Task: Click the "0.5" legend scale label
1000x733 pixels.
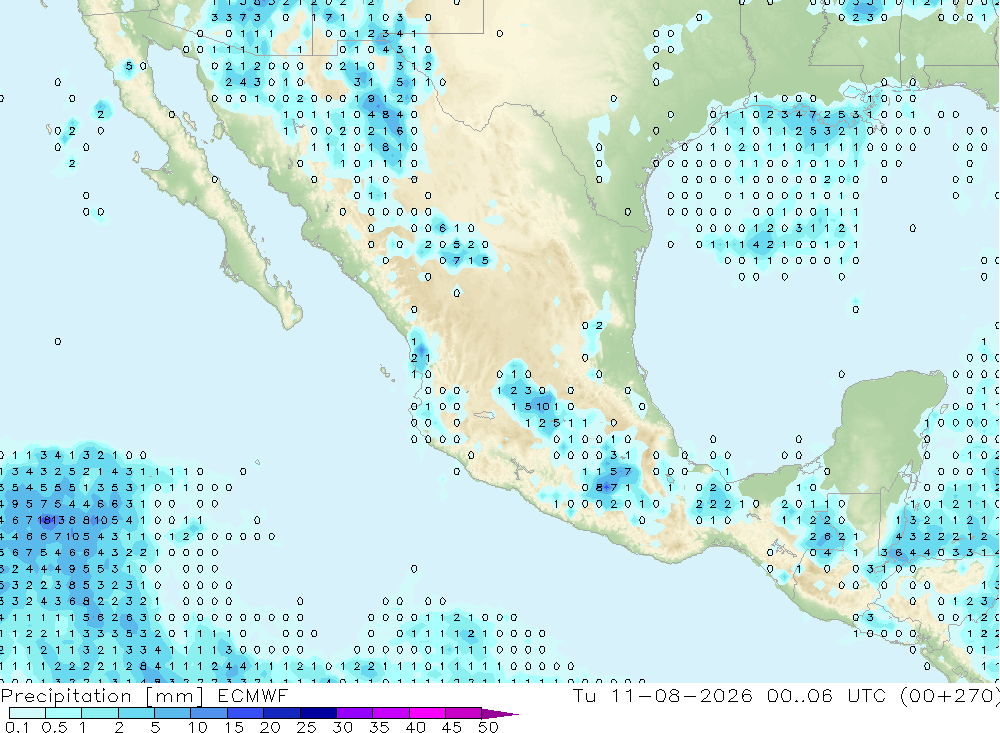Action: click(54, 727)
